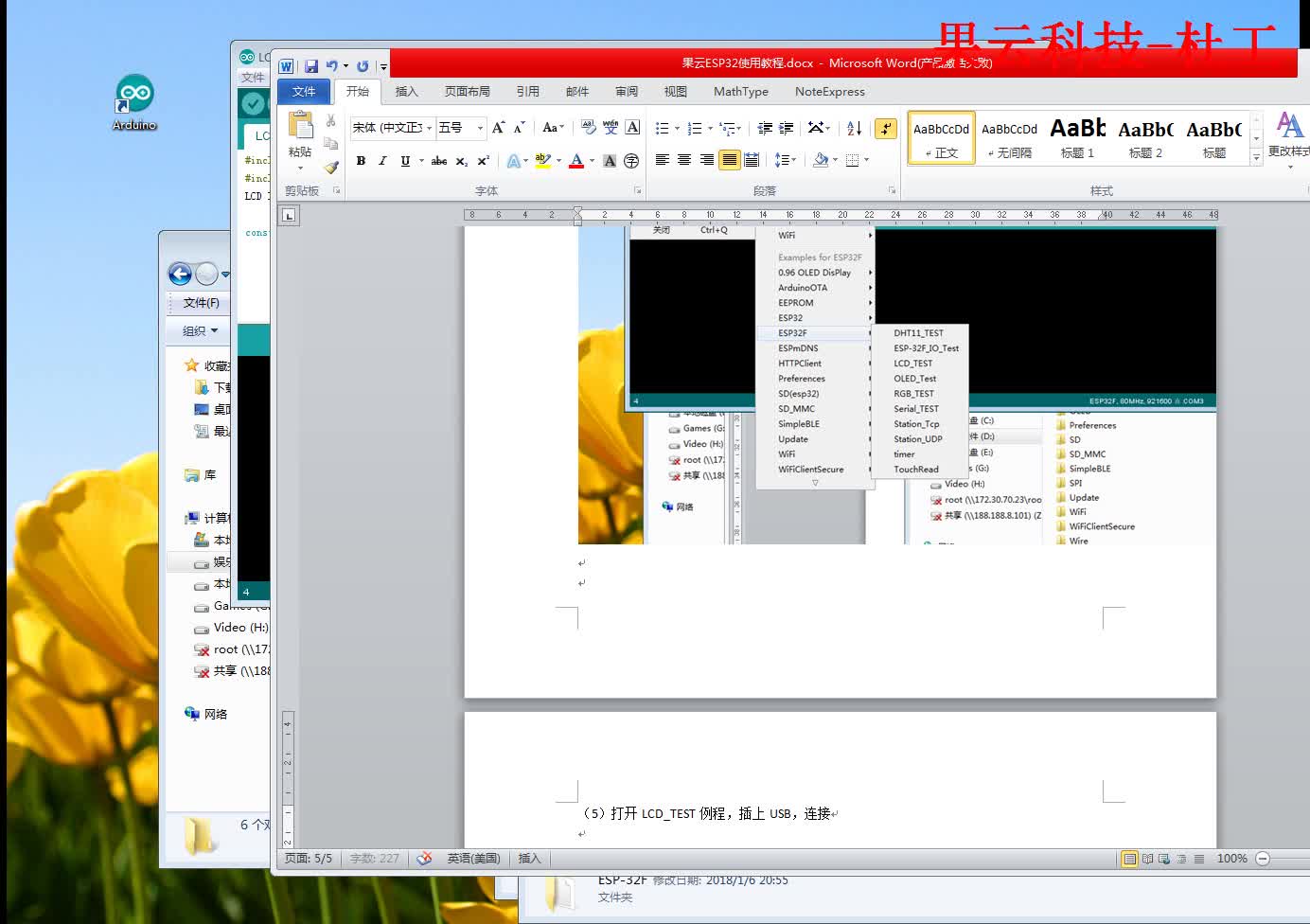Switch to the MathType ribbon tab

tap(741, 91)
